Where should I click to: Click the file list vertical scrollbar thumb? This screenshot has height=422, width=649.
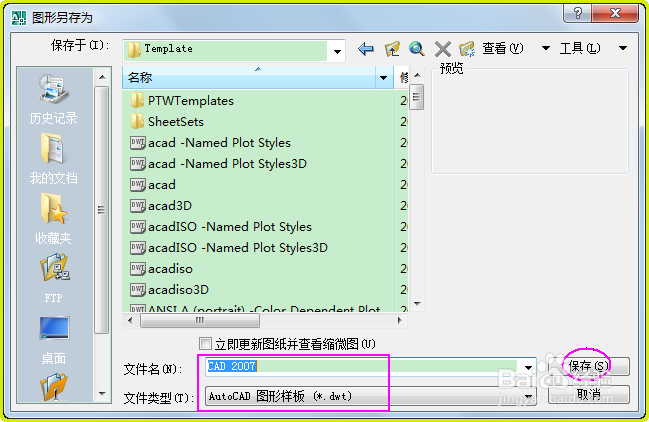tap(417, 97)
